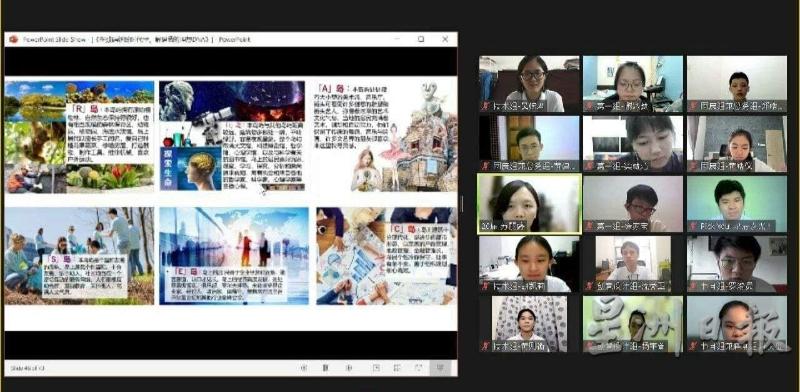Maximize the PowerPoint Slide Show window
Image resolution: width=800 pixels, height=392 pixels.
[421, 39]
